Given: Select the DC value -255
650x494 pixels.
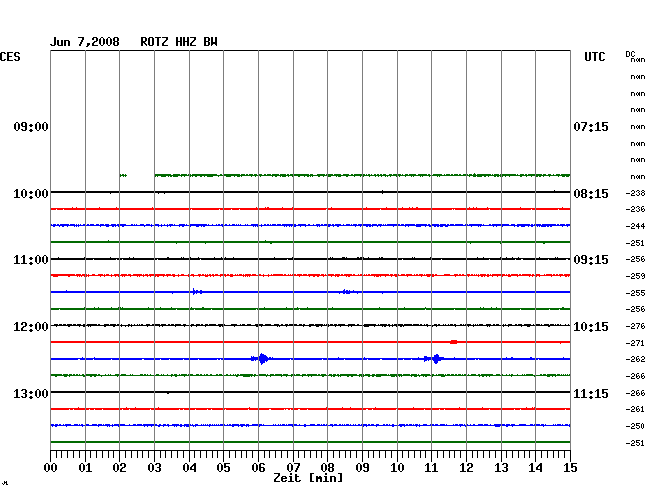Looking at the screenshot, I should point(635,293).
